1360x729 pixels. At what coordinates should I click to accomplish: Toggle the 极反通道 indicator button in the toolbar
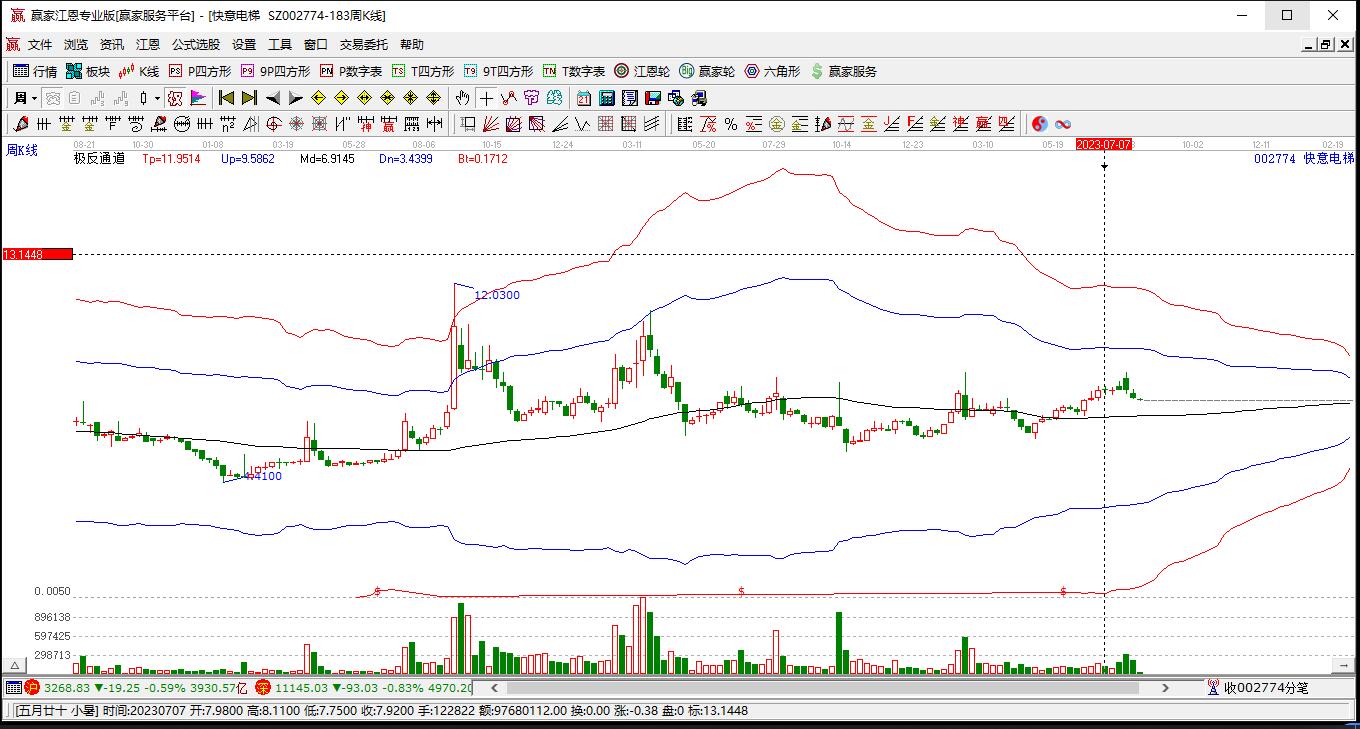175,98
